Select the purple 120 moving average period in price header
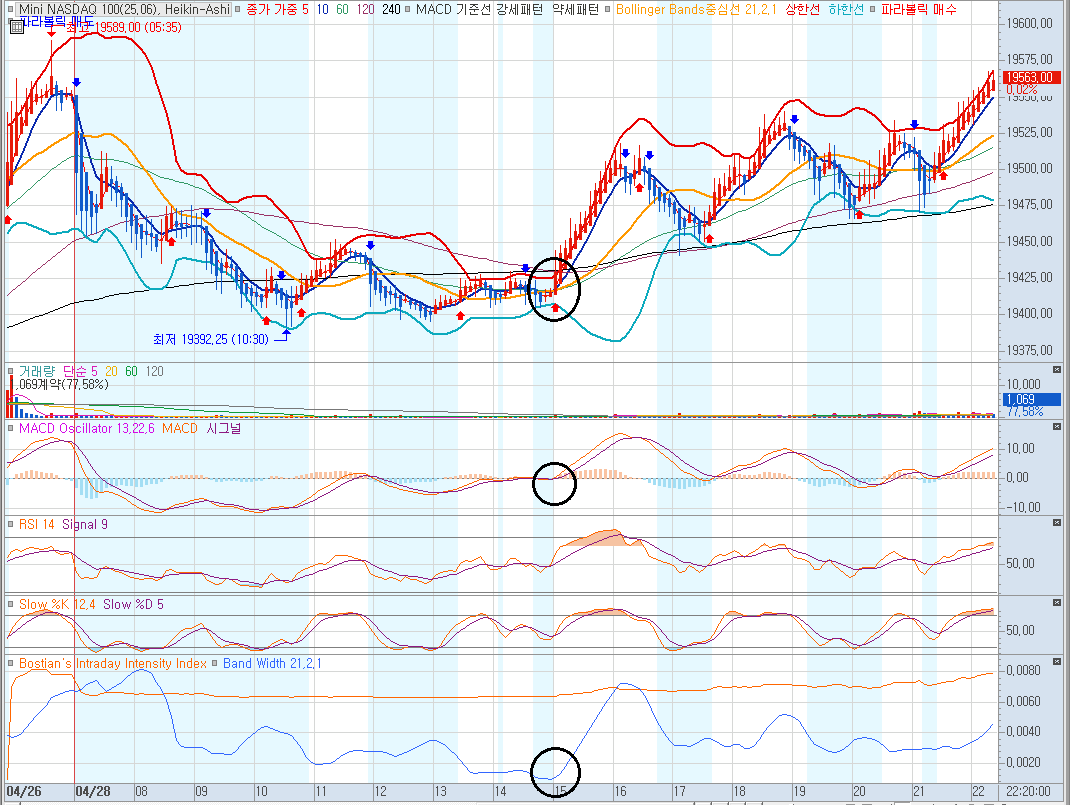This screenshot has width=1070, height=805. point(365,10)
